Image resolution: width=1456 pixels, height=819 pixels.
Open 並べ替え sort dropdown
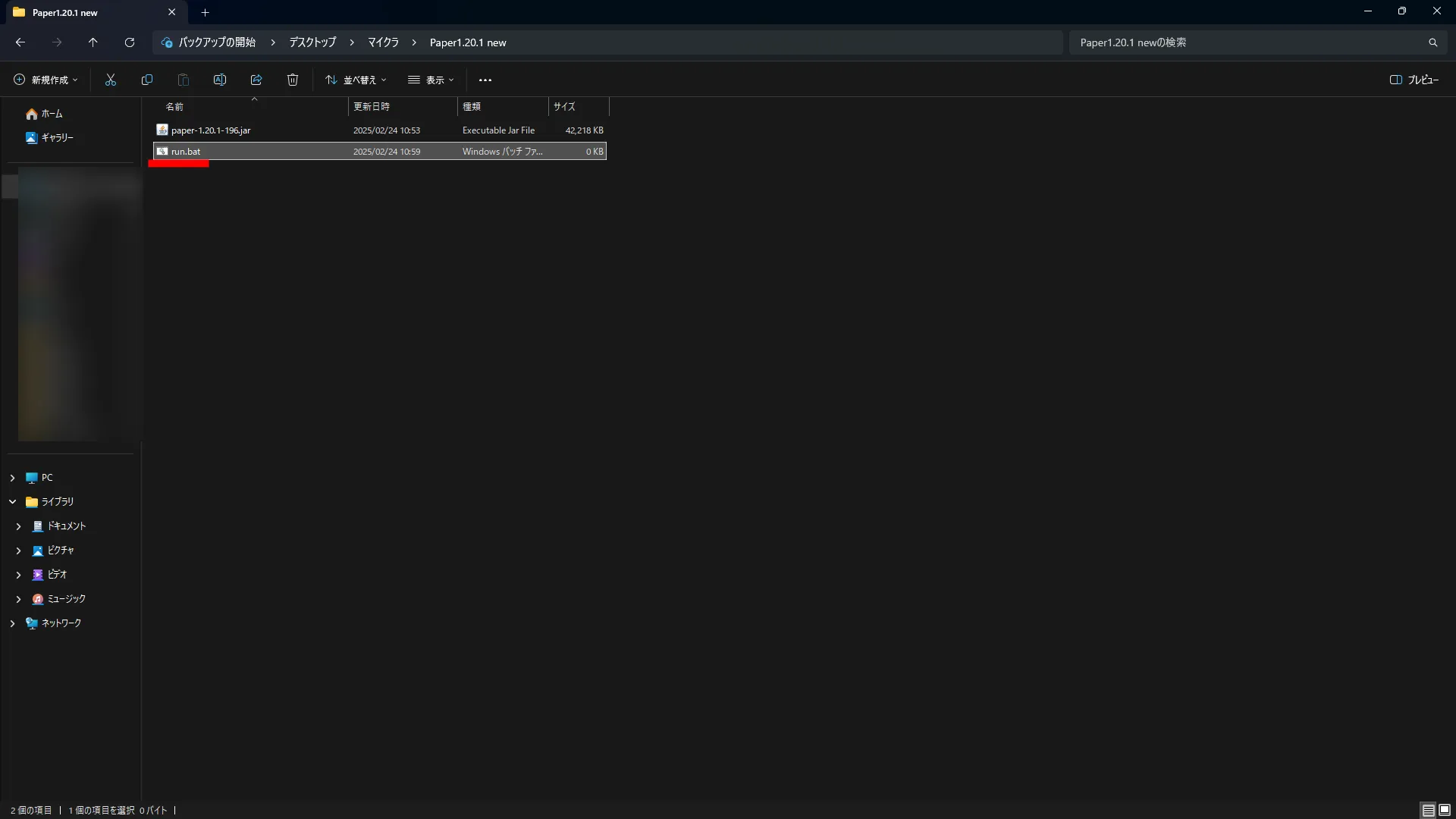[x=356, y=80]
